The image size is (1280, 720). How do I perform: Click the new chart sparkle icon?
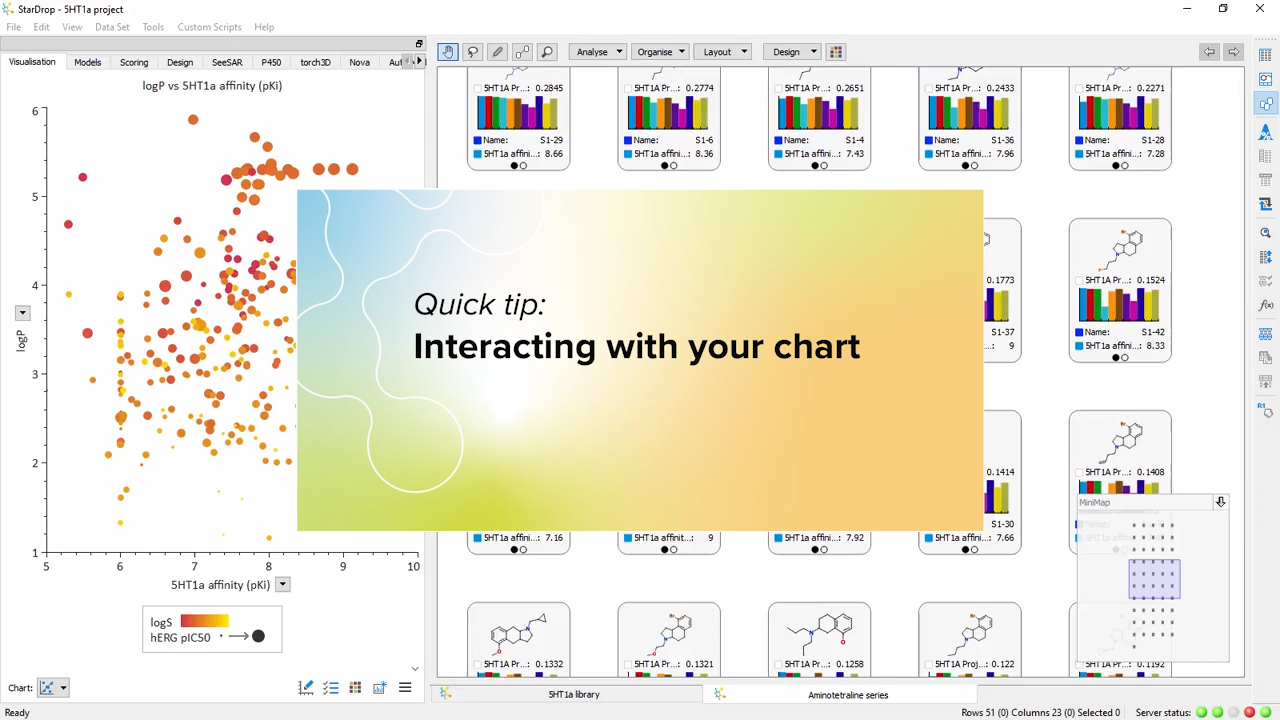pos(380,688)
